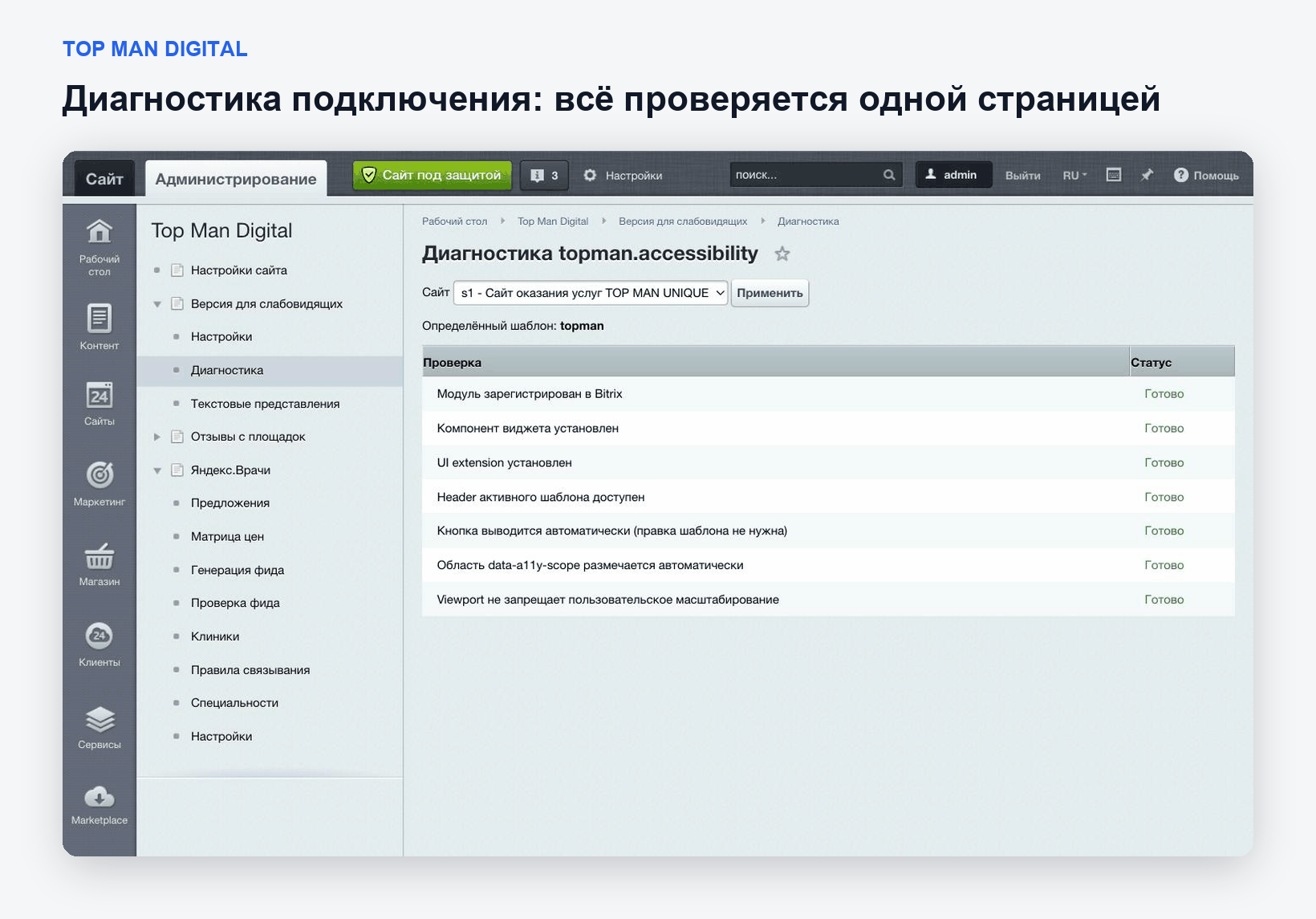Select row Компонент виджета установлен

pos(828,429)
